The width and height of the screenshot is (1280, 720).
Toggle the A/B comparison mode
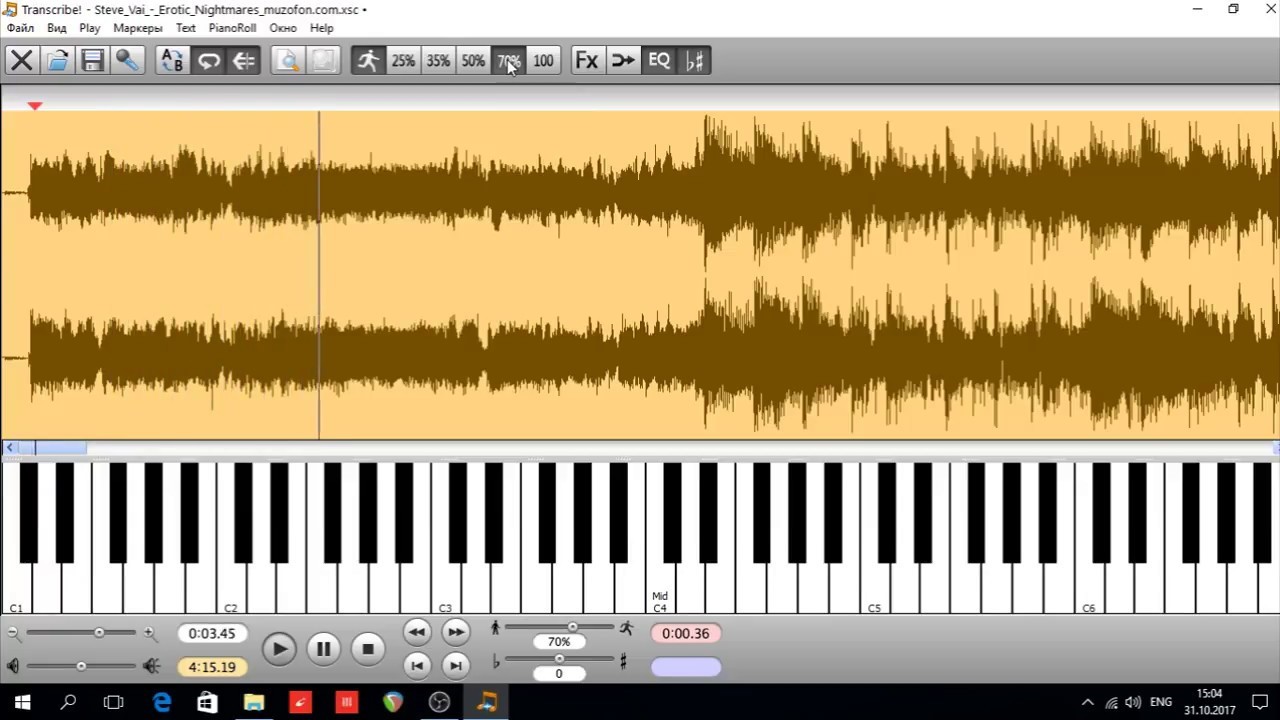coord(171,60)
